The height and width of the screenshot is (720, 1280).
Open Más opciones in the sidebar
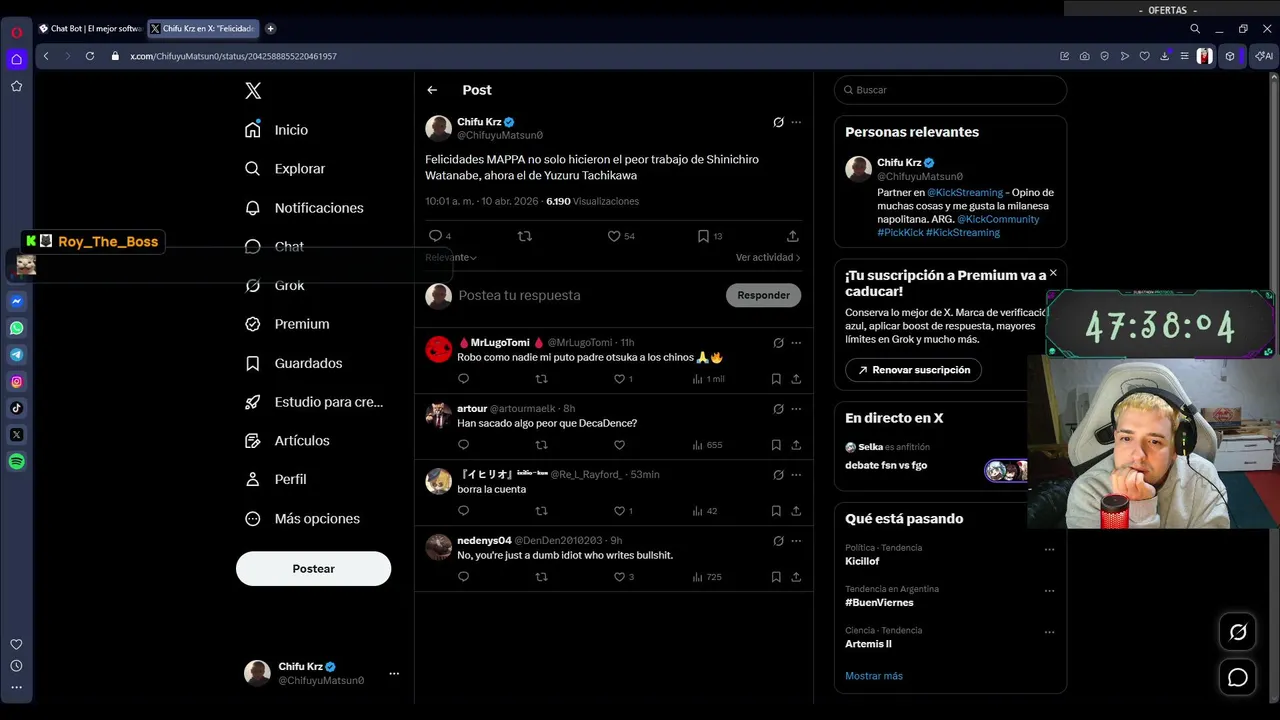(303, 519)
